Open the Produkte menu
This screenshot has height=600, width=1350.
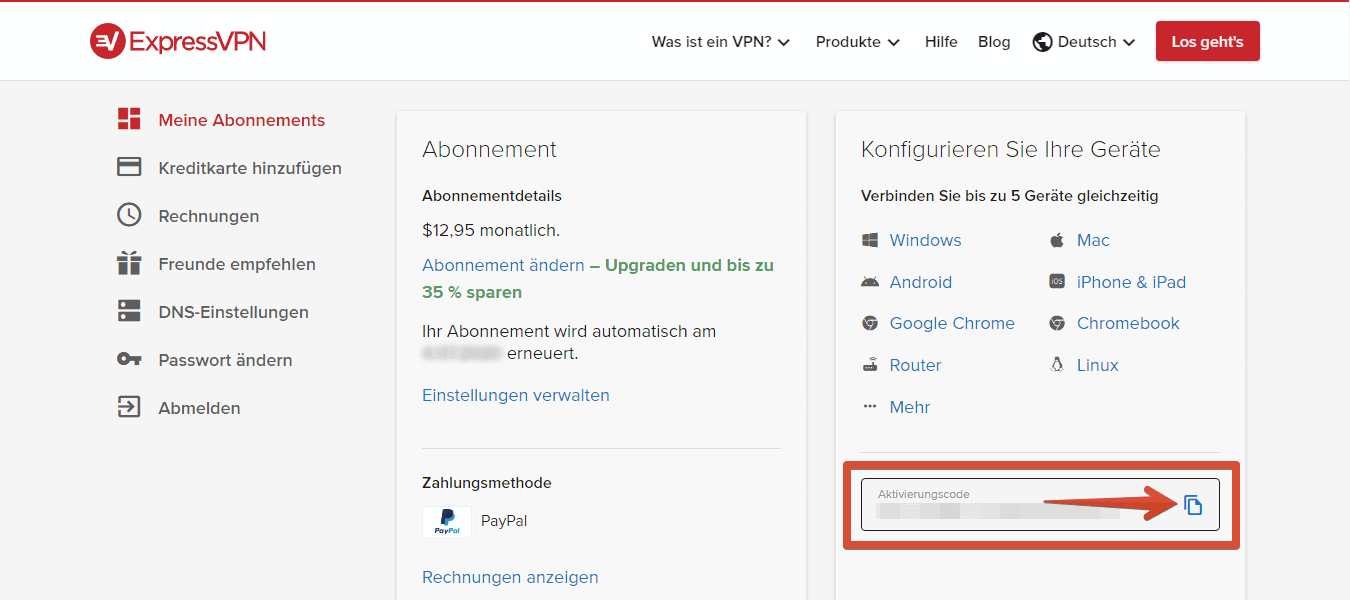pos(858,42)
